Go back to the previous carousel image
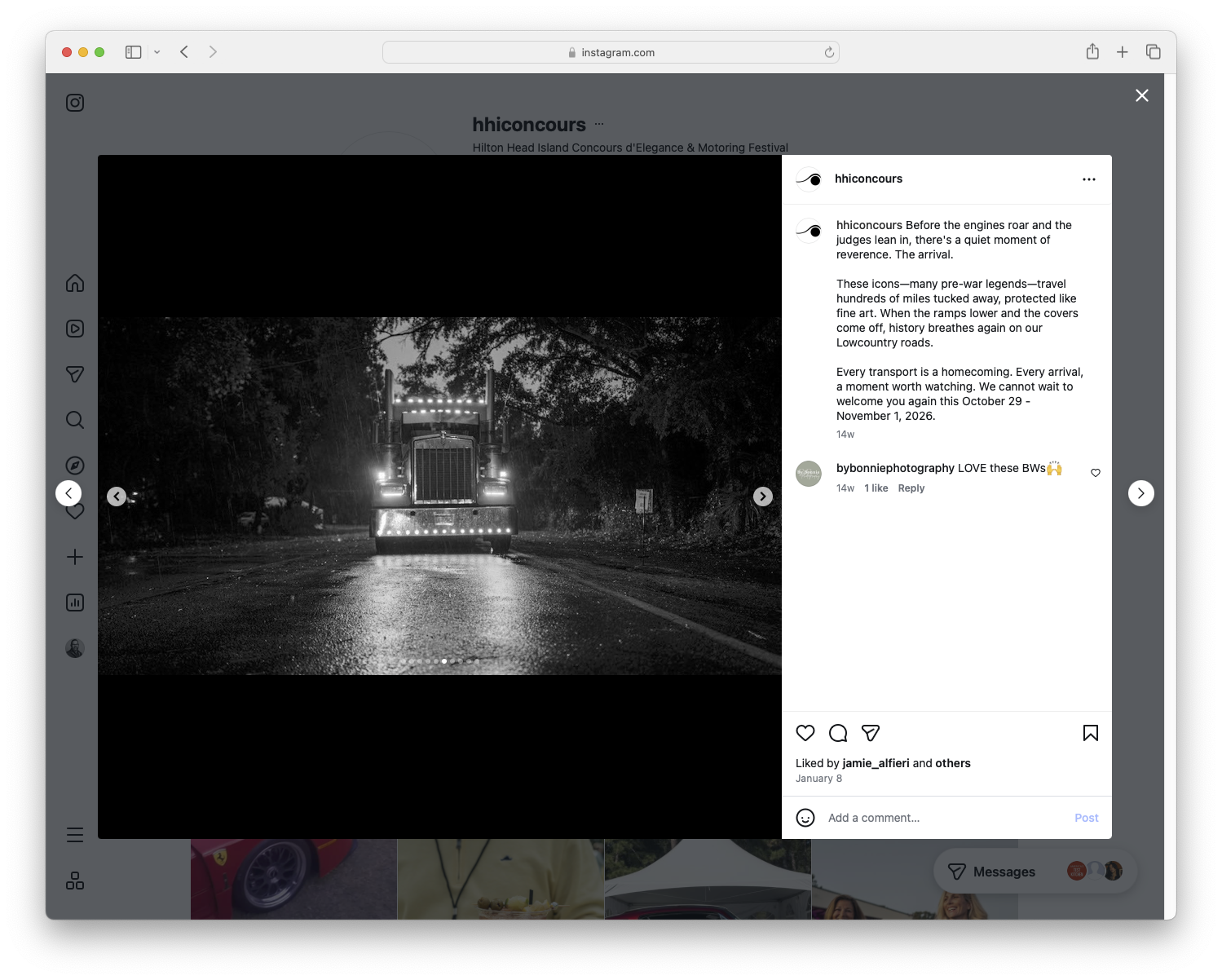Screen dimensions: 1222x980 (x=117, y=496)
